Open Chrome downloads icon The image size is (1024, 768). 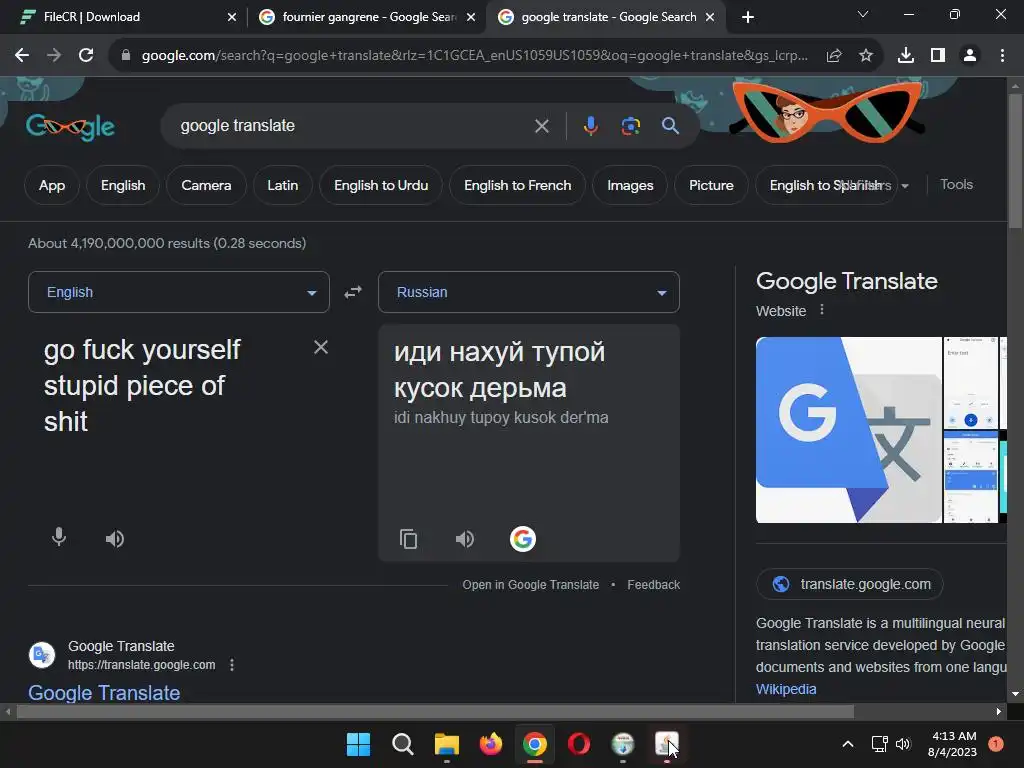[x=905, y=56]
